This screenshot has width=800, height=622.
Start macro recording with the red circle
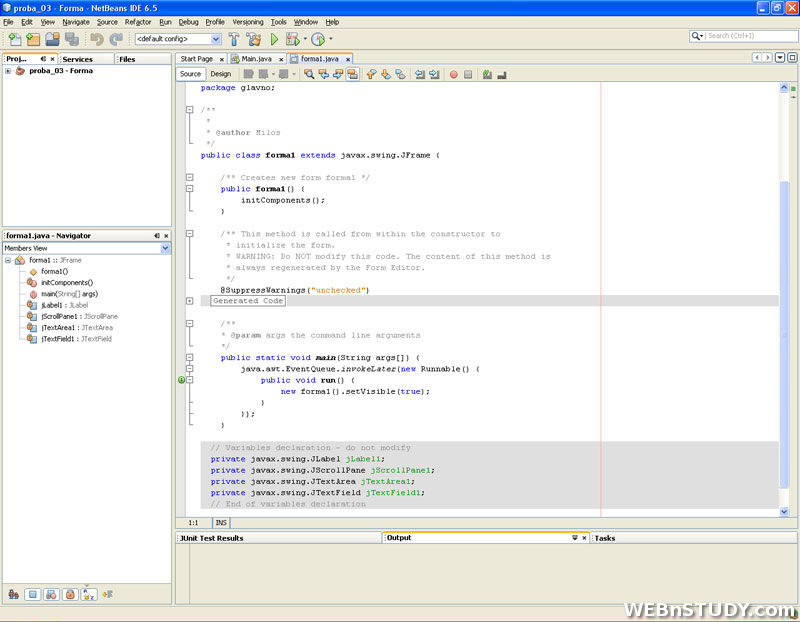click(454, 74)
